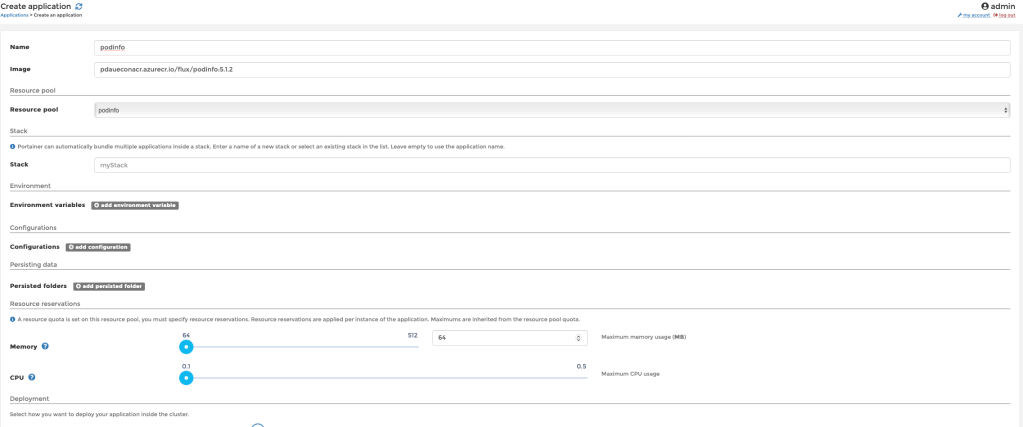Click add configuration button

click(x=98, y=246)
